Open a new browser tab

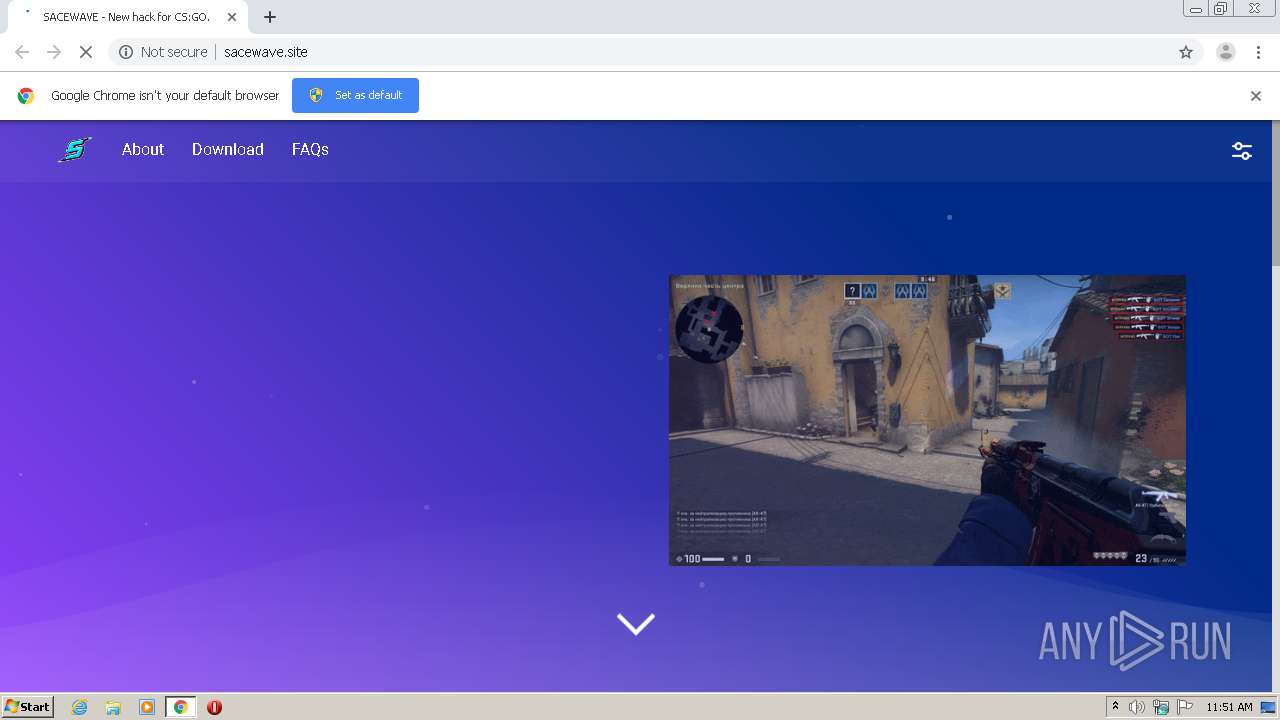pyautogui.click(x=270, y=17)
